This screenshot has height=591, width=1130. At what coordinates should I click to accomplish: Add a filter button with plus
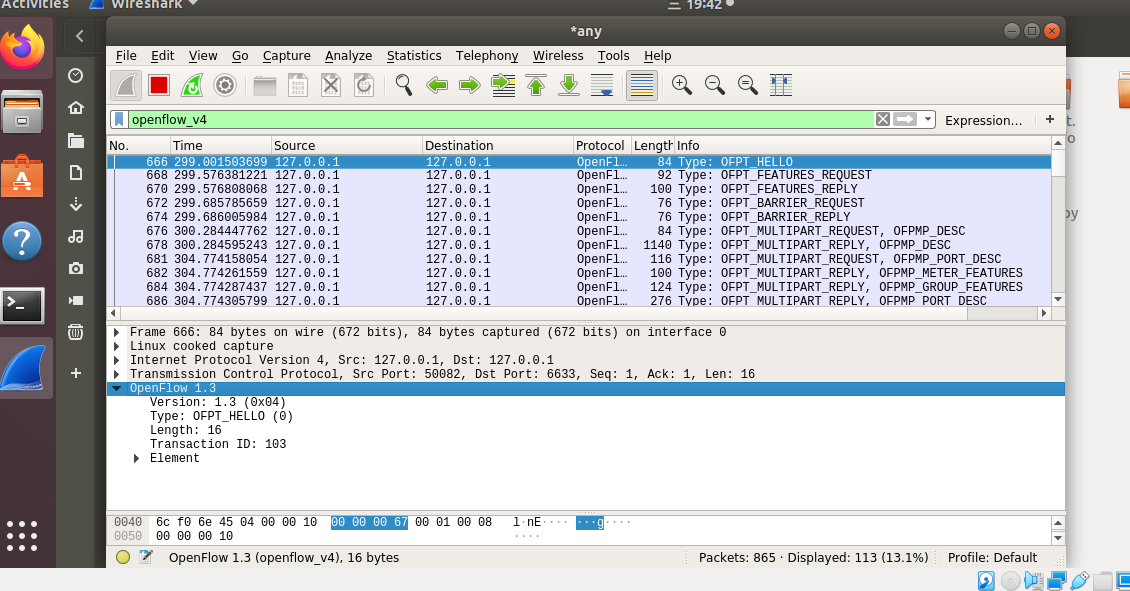1049,120
